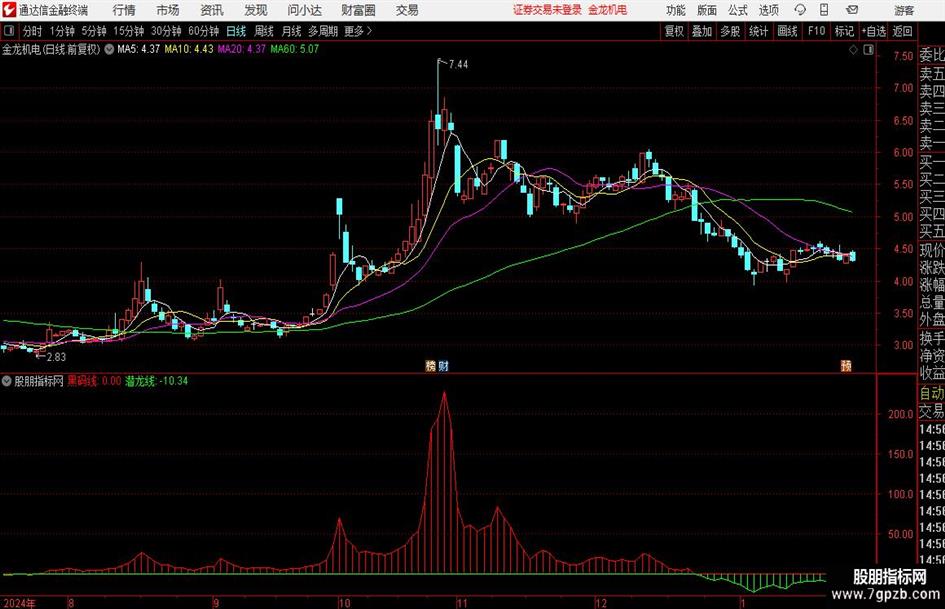The height and width of the screenshot is (609, 945).
Task: Open the mobile phone icon
Action: coord(824,10)
